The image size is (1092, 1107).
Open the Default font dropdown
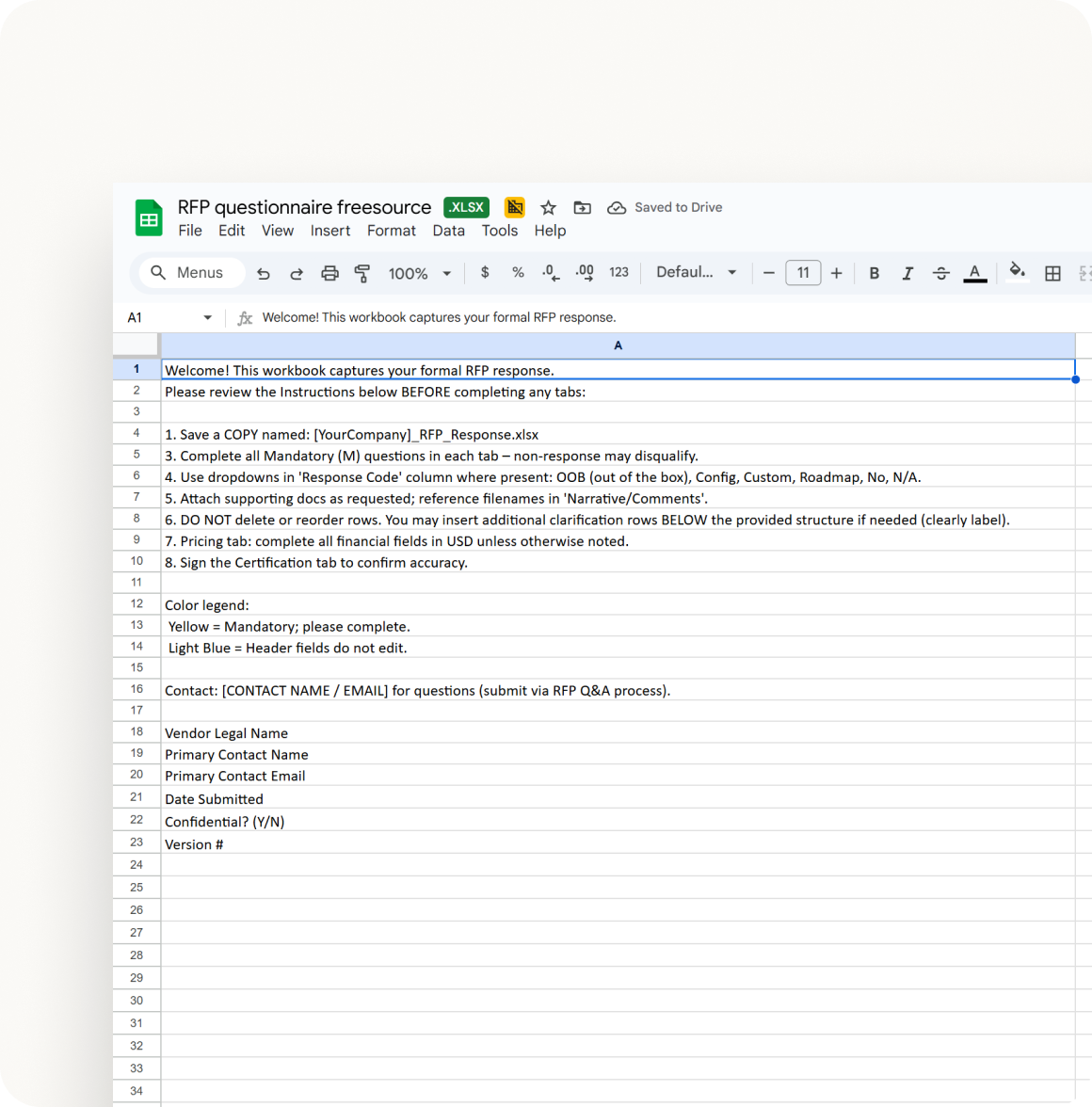[697, 273]
